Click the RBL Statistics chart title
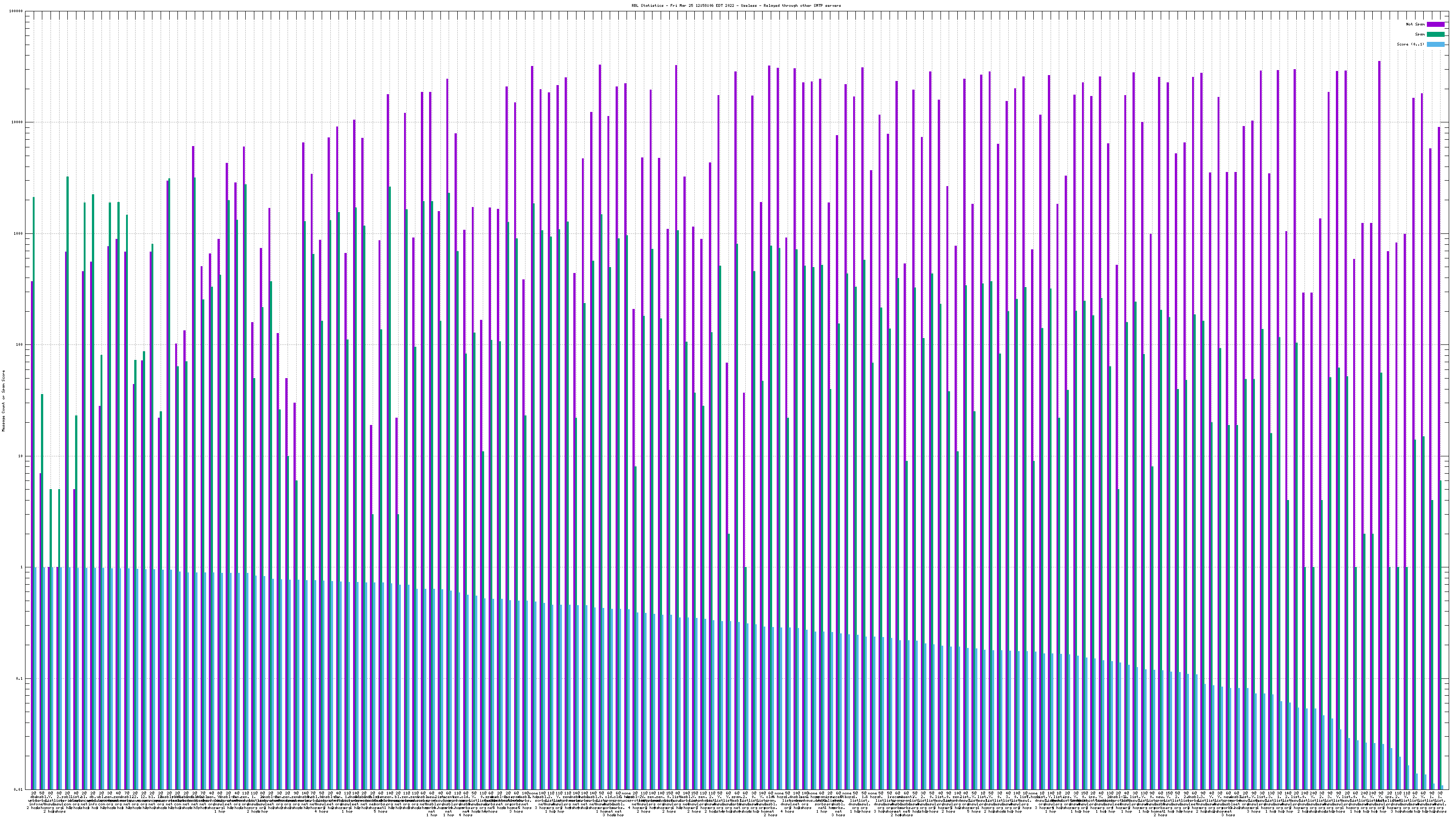This screenshot has height=819, width=1456. tap(736, 5)
